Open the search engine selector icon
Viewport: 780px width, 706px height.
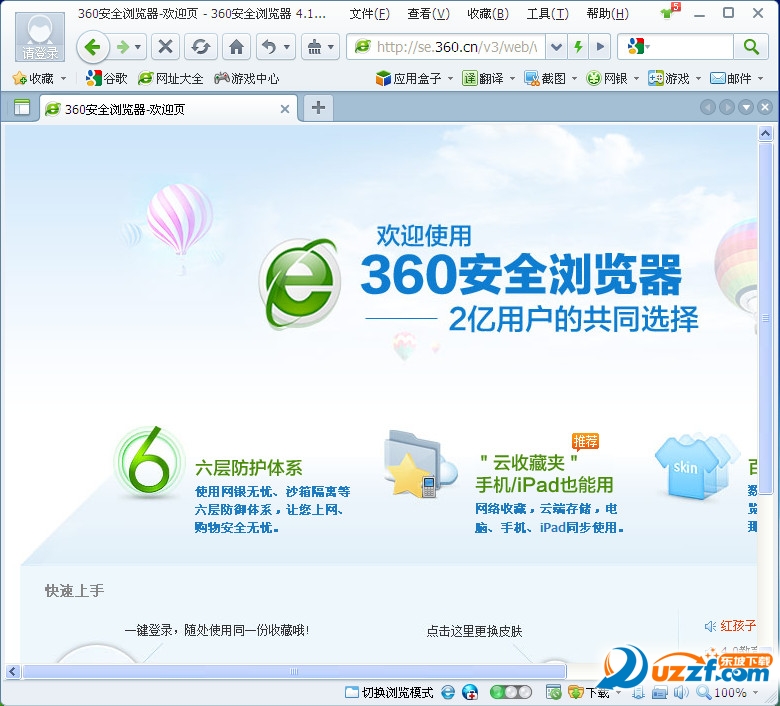tap(638, 47)
